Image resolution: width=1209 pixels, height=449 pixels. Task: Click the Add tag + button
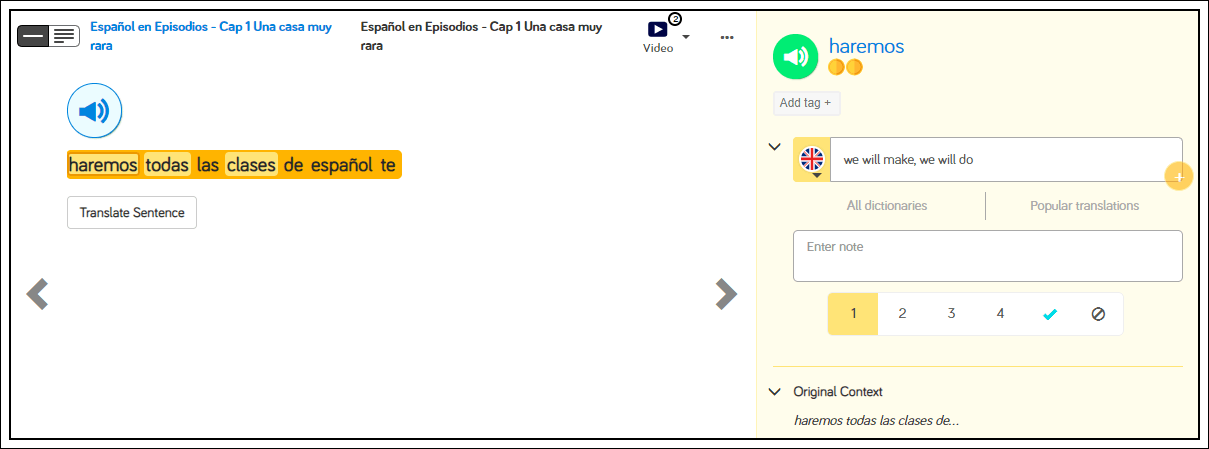pyautogui.click(x=805, y=103)
